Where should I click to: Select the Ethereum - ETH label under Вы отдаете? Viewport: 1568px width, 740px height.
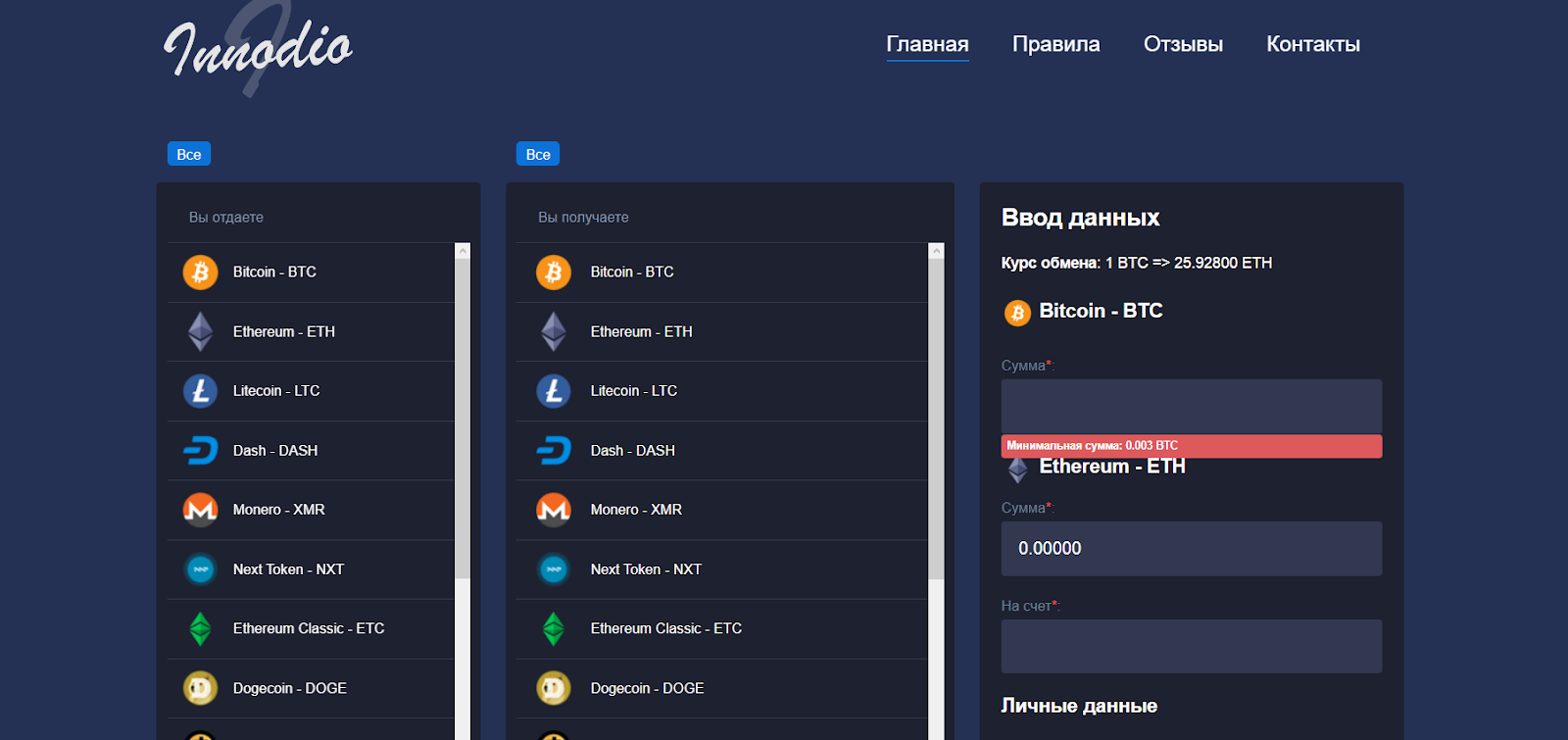click(x=284, y=331)
